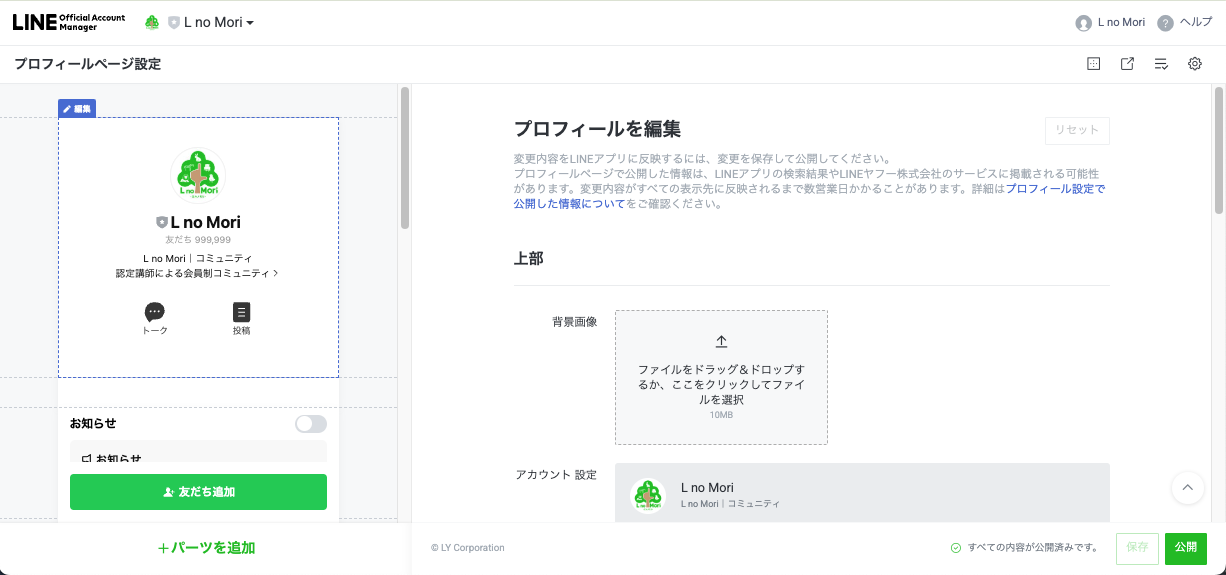Click the L no Mori name in preview

[205, 222]
